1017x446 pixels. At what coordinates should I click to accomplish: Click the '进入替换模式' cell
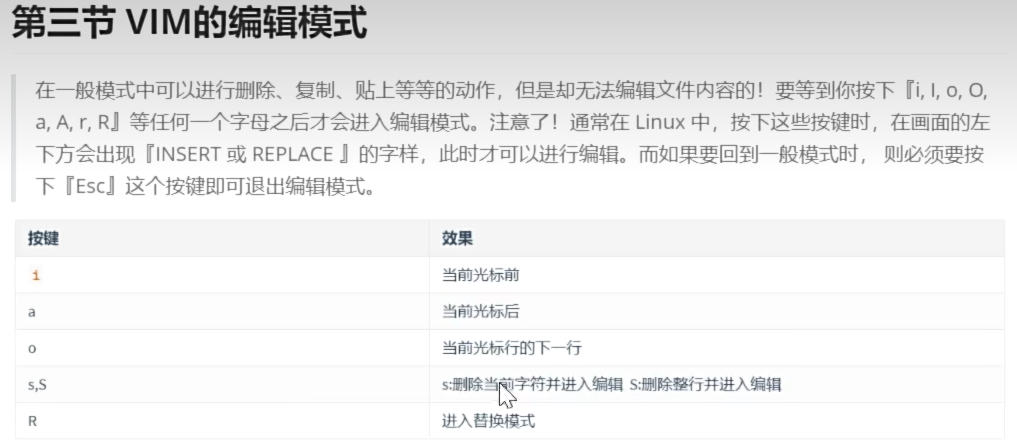[717, 421]
